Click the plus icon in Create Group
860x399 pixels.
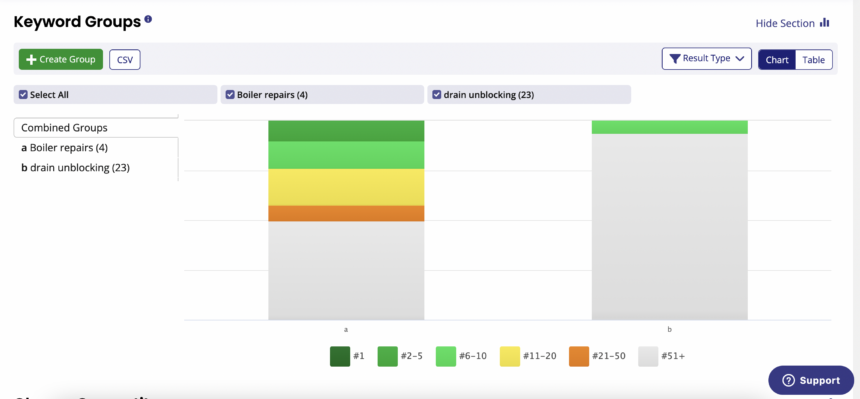point(31,59)
